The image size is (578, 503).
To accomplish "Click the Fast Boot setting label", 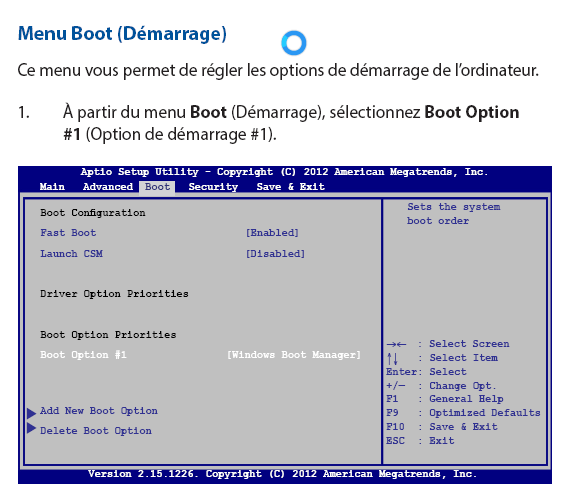I will coord(68,233).
